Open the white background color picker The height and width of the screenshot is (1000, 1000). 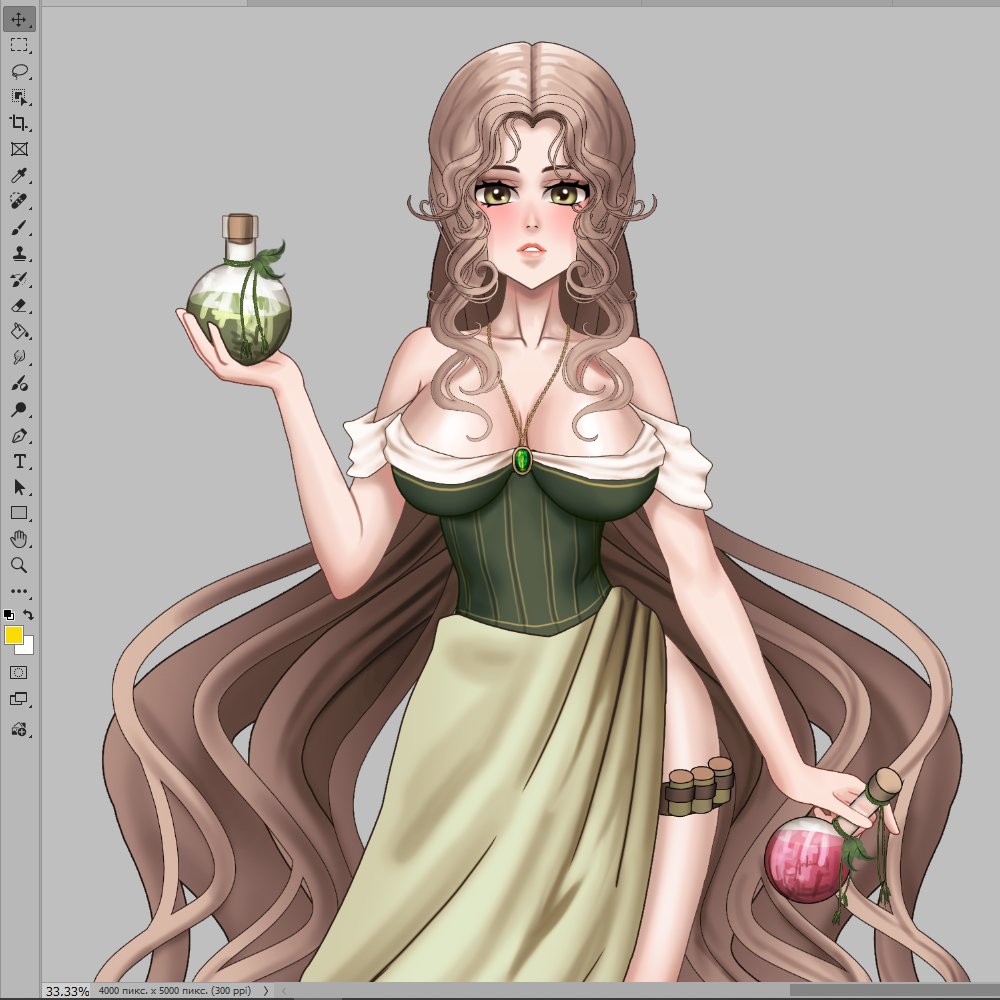pos(28,649)
